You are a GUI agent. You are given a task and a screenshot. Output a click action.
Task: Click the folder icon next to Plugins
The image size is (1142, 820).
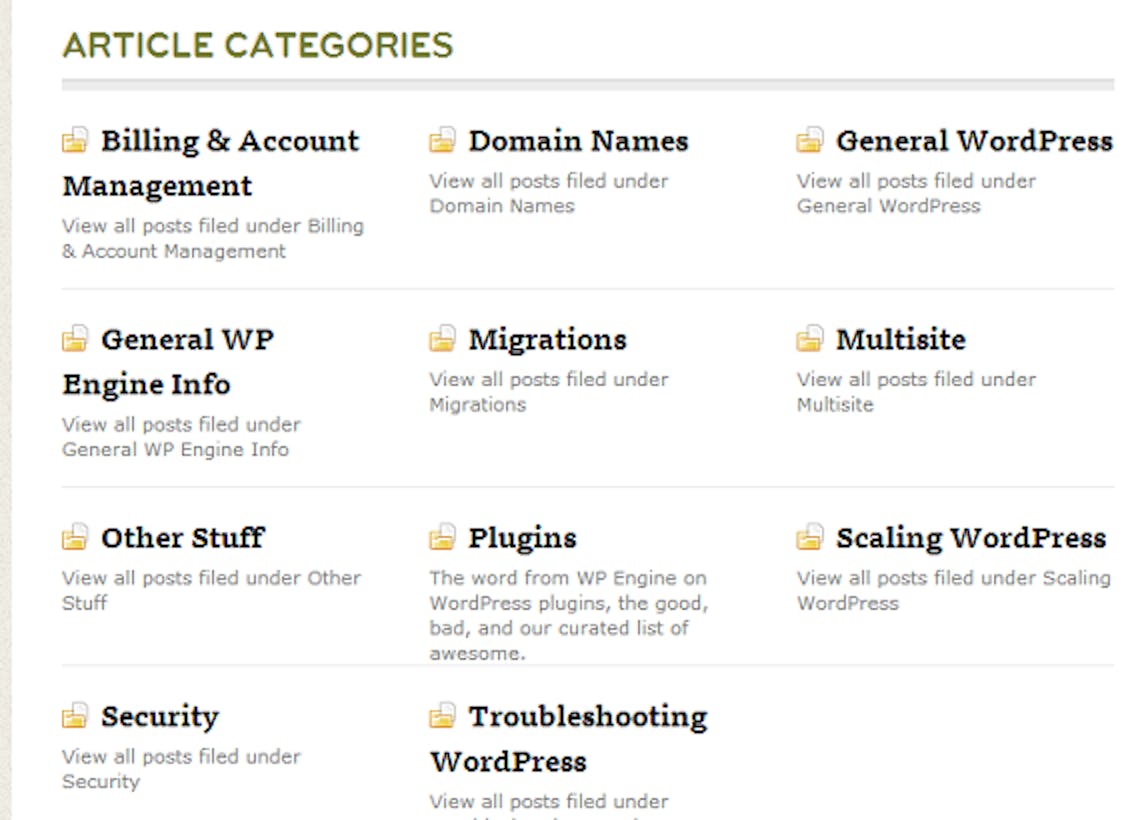coord(442,537)
